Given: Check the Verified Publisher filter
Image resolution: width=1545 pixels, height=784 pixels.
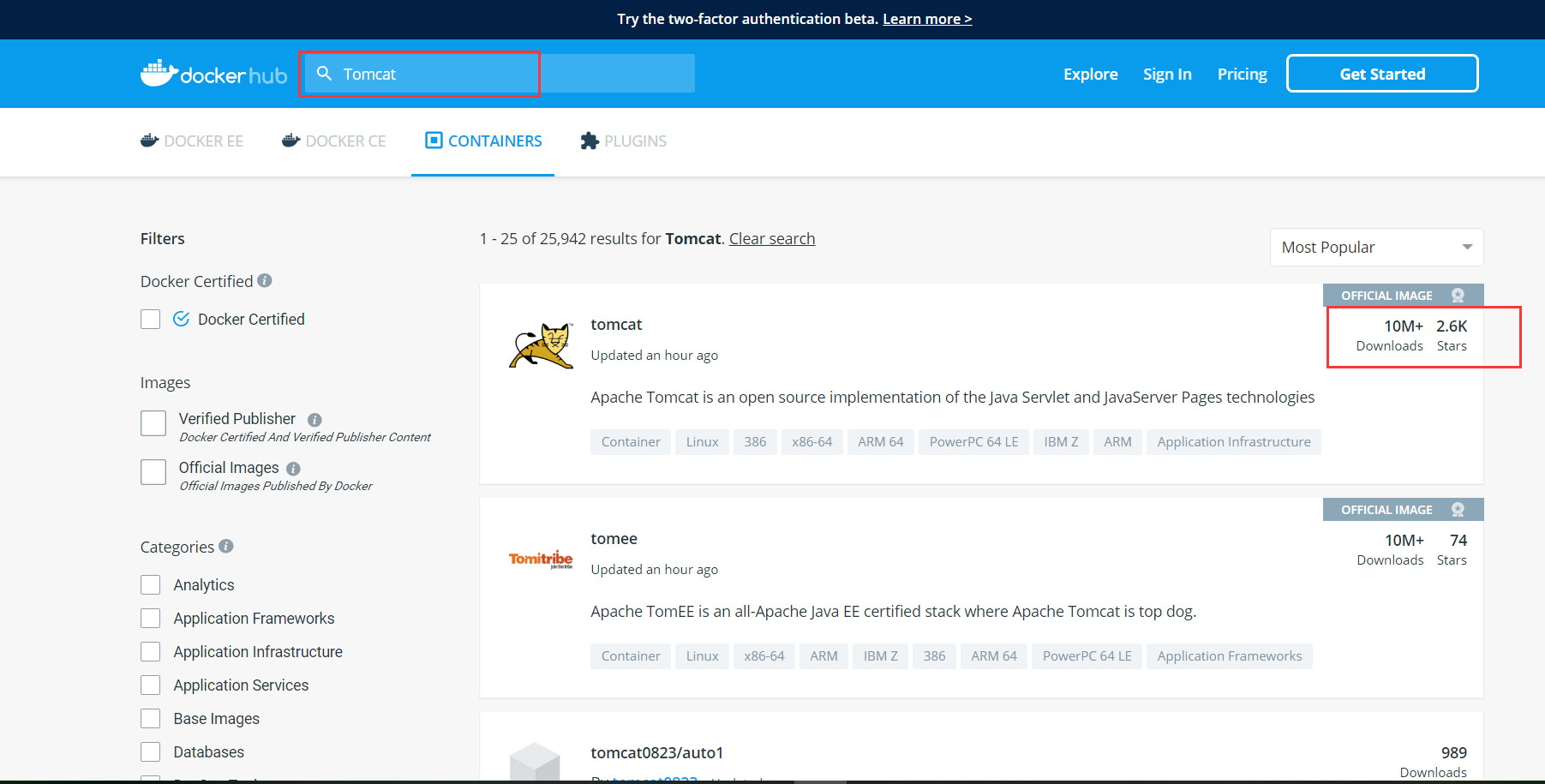Looking at the screenshot, I should tap(153, 423).
